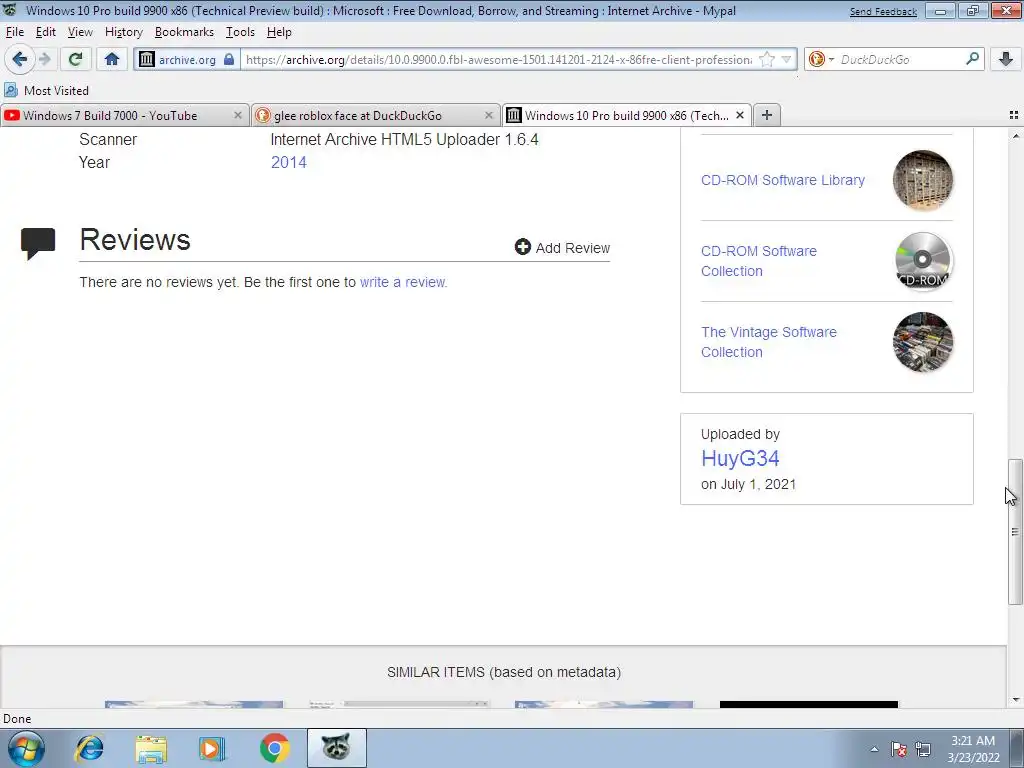Open uploader profile HuyG34
This screenshot has width=1024, height=768.
coord(740,458)
